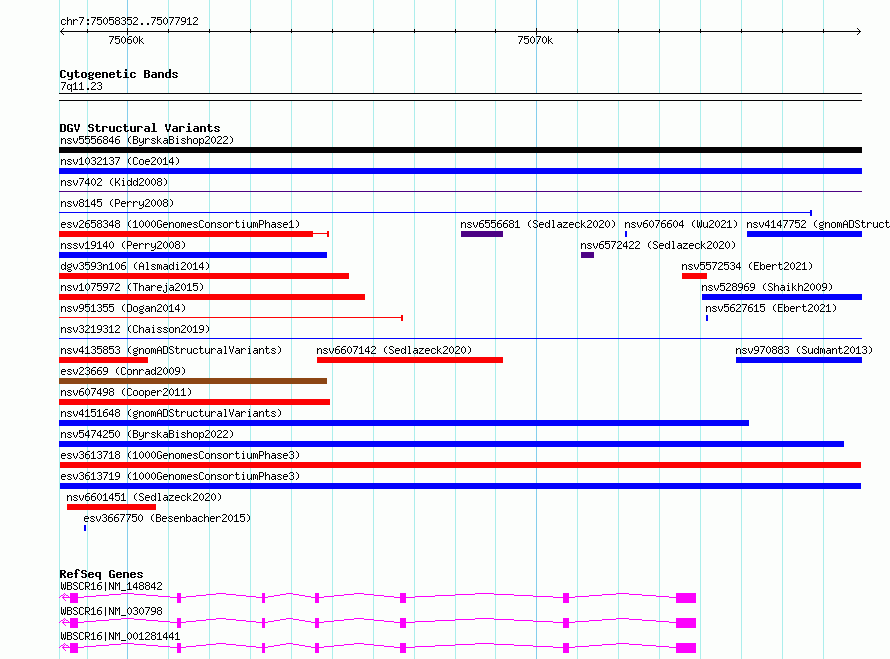The height and width of the screenshot is (659, 890).
Task: Click the 7q11.23 cytogenetic band label
Action: (81, 86)
